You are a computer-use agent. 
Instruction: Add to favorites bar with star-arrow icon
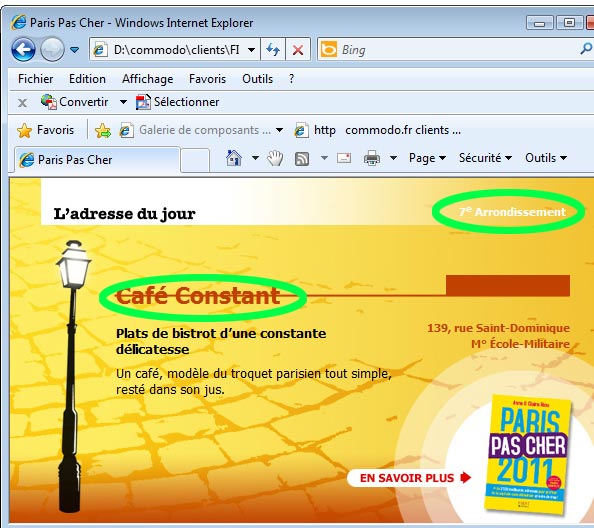click(x=103, y=131)
